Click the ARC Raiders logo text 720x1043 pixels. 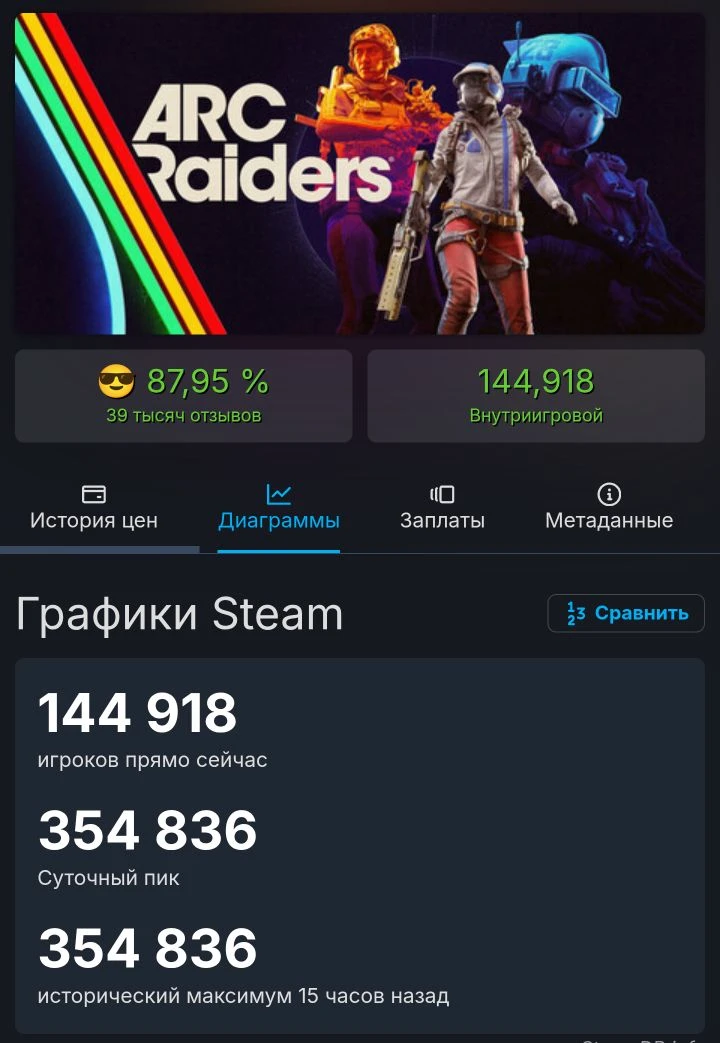pyautogui.click(x=262, y=145)
